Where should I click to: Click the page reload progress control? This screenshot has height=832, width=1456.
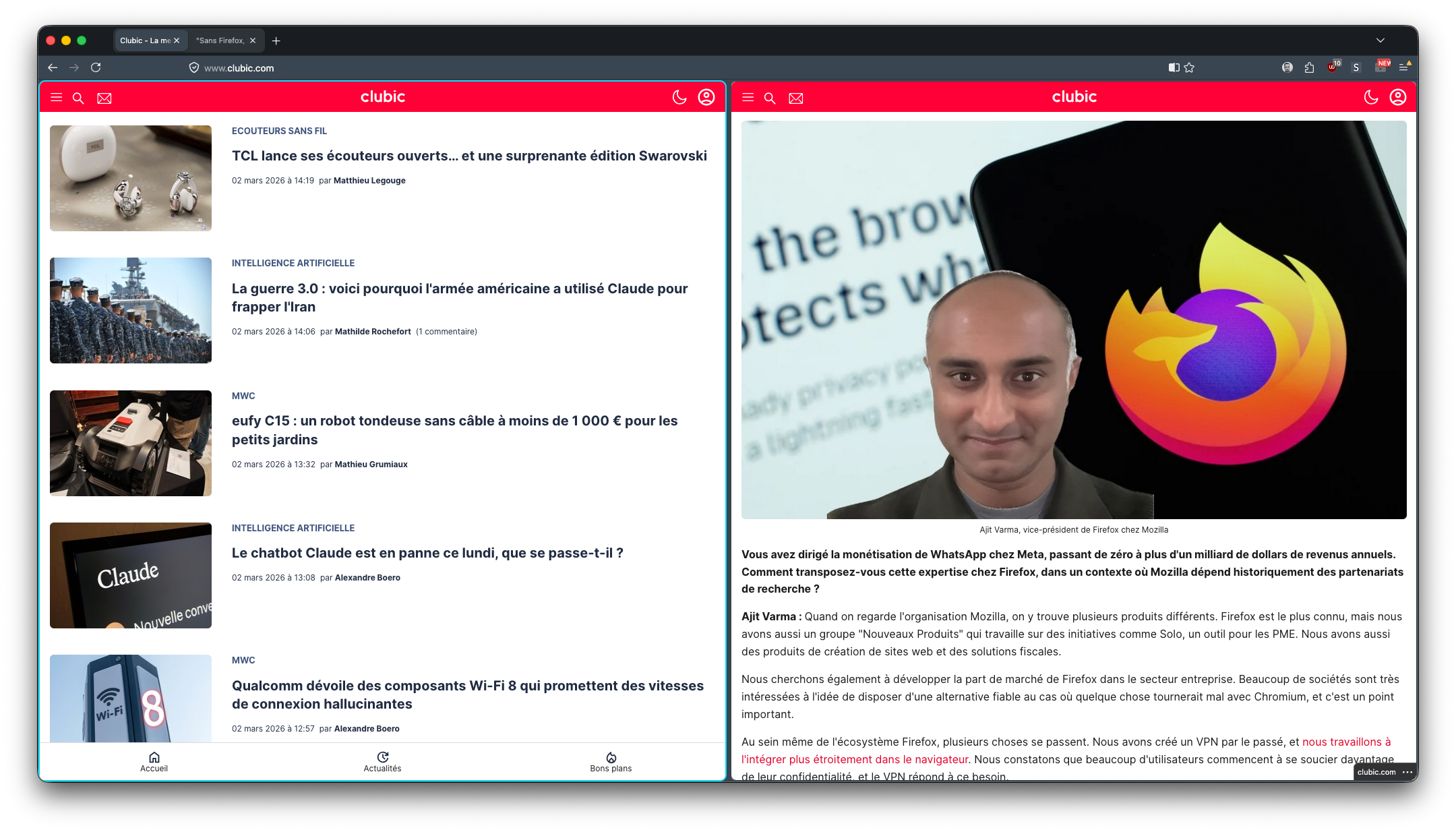coord(96,67)
